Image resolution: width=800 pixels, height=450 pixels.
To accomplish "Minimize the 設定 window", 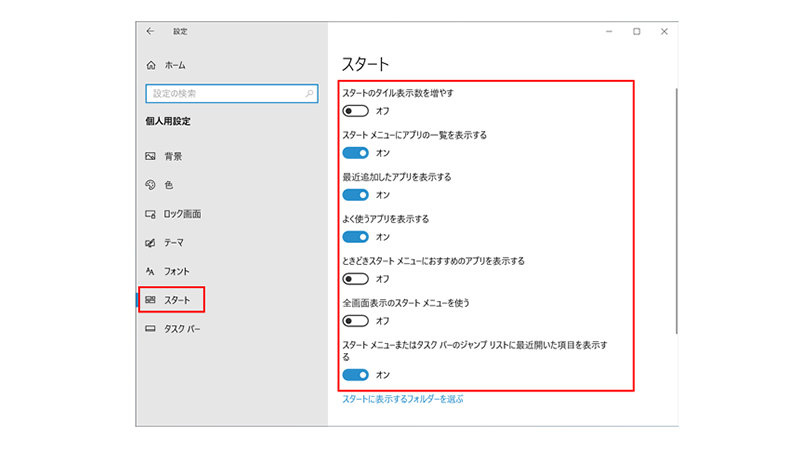I will coord(609,32).
